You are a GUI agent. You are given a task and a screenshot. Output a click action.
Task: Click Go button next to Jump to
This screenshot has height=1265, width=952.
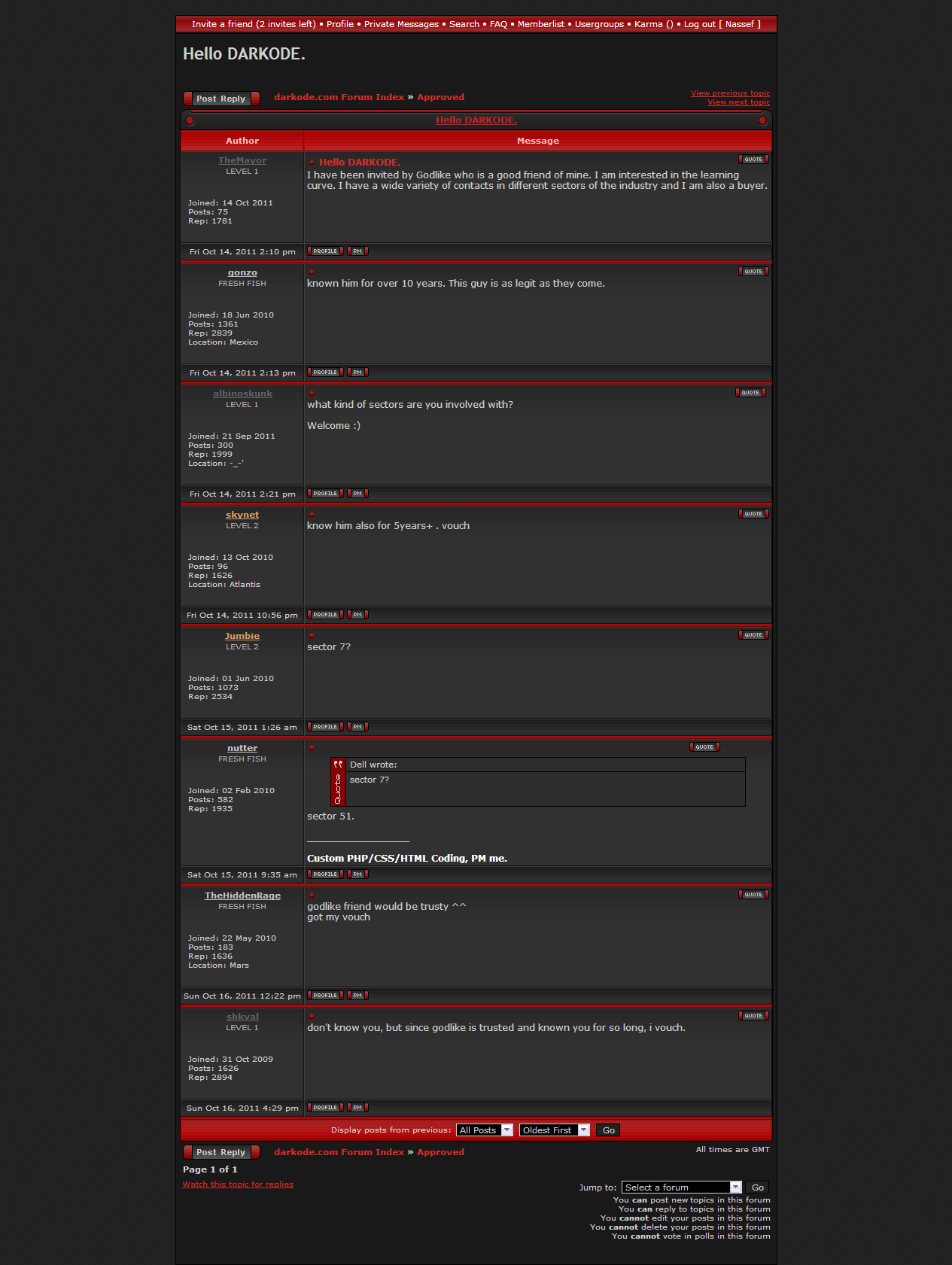click(758, 1187)
